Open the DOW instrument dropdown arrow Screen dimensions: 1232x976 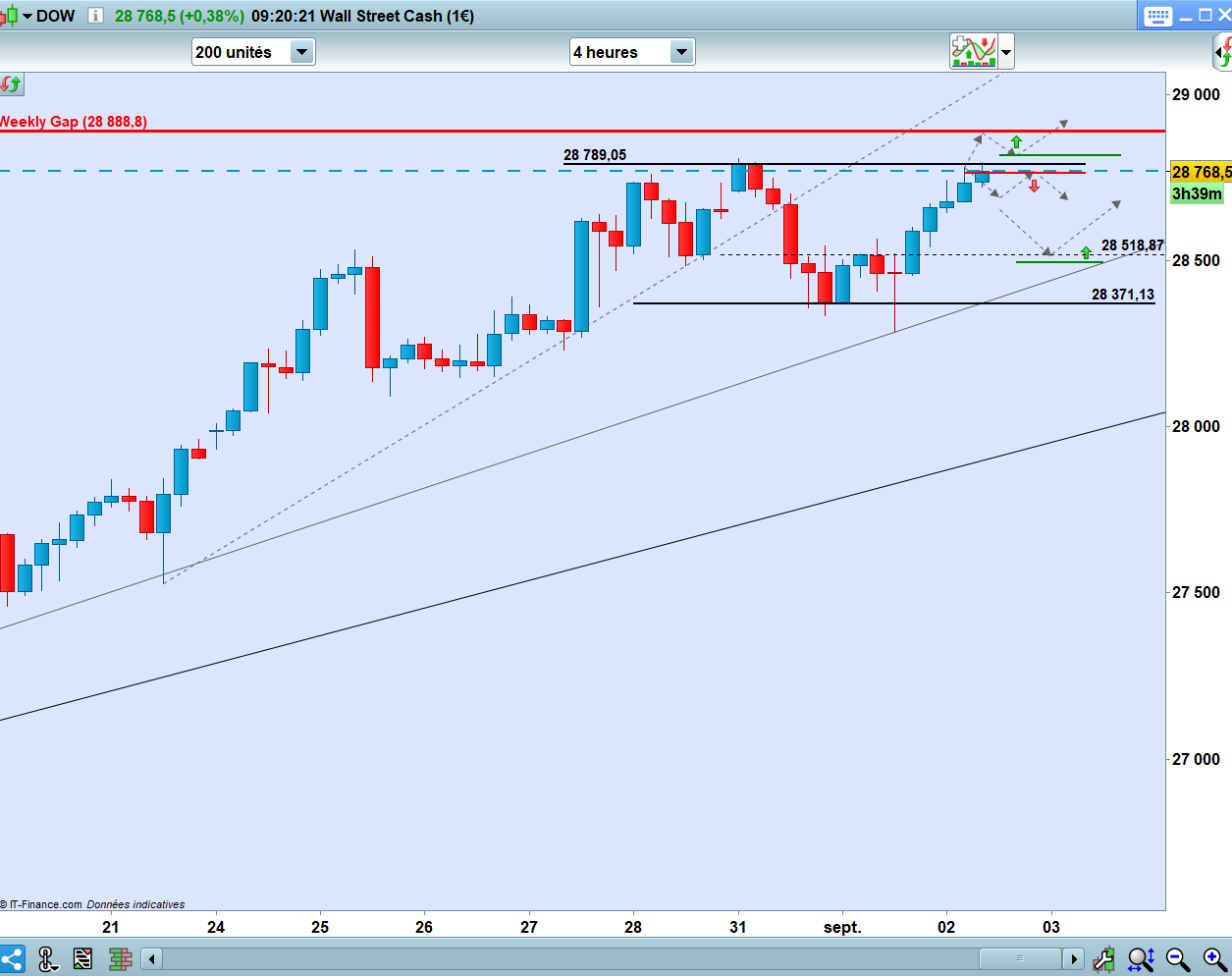(x=27, y=17)
